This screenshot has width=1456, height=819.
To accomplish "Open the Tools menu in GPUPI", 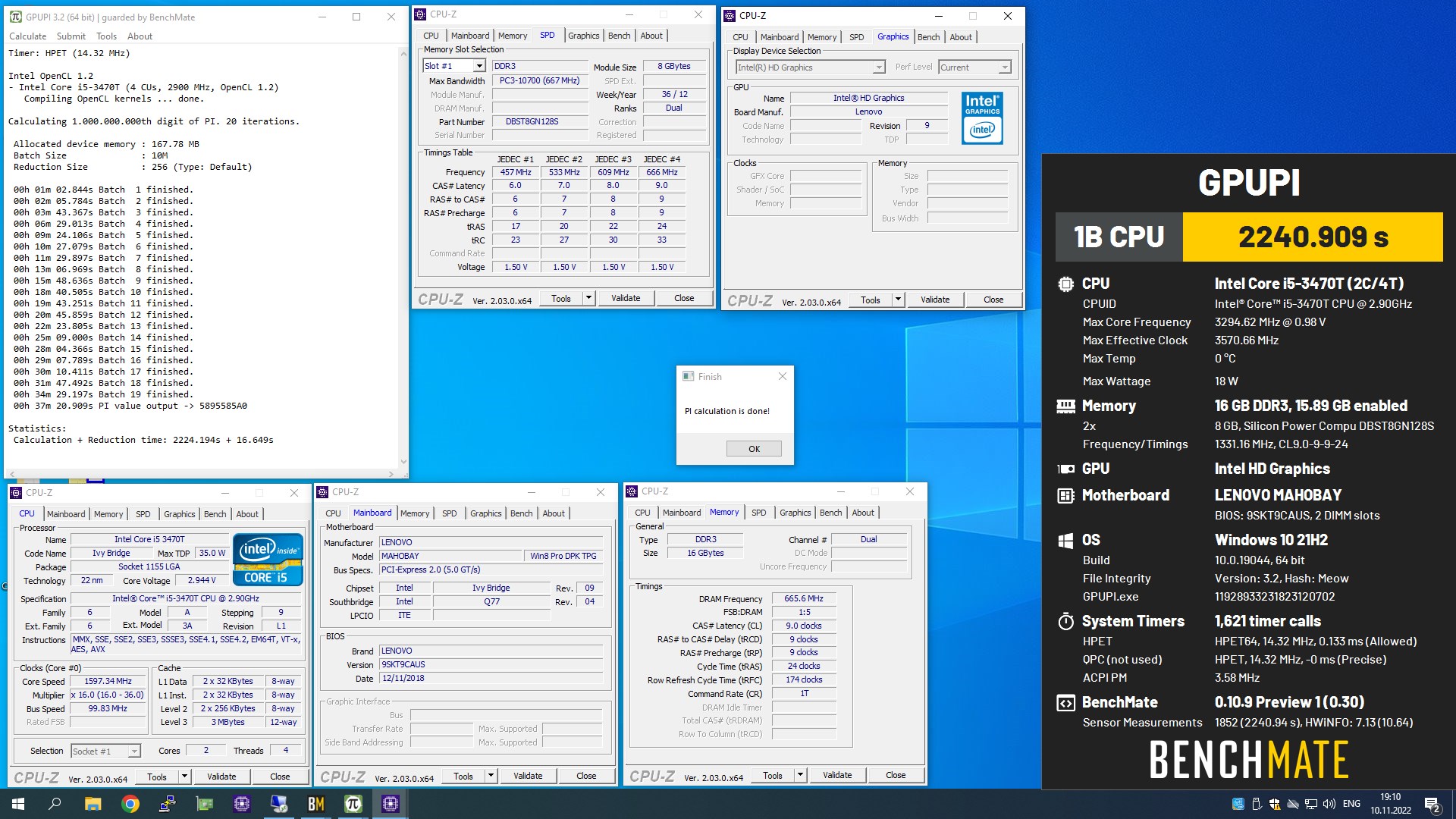I will (x=107, y=36).
